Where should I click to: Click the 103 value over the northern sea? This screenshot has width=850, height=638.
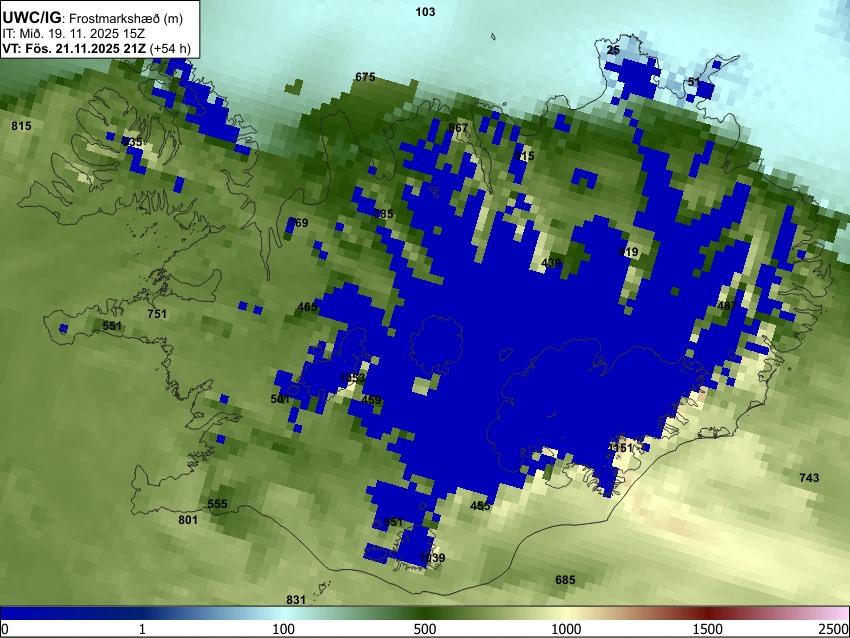425,12
